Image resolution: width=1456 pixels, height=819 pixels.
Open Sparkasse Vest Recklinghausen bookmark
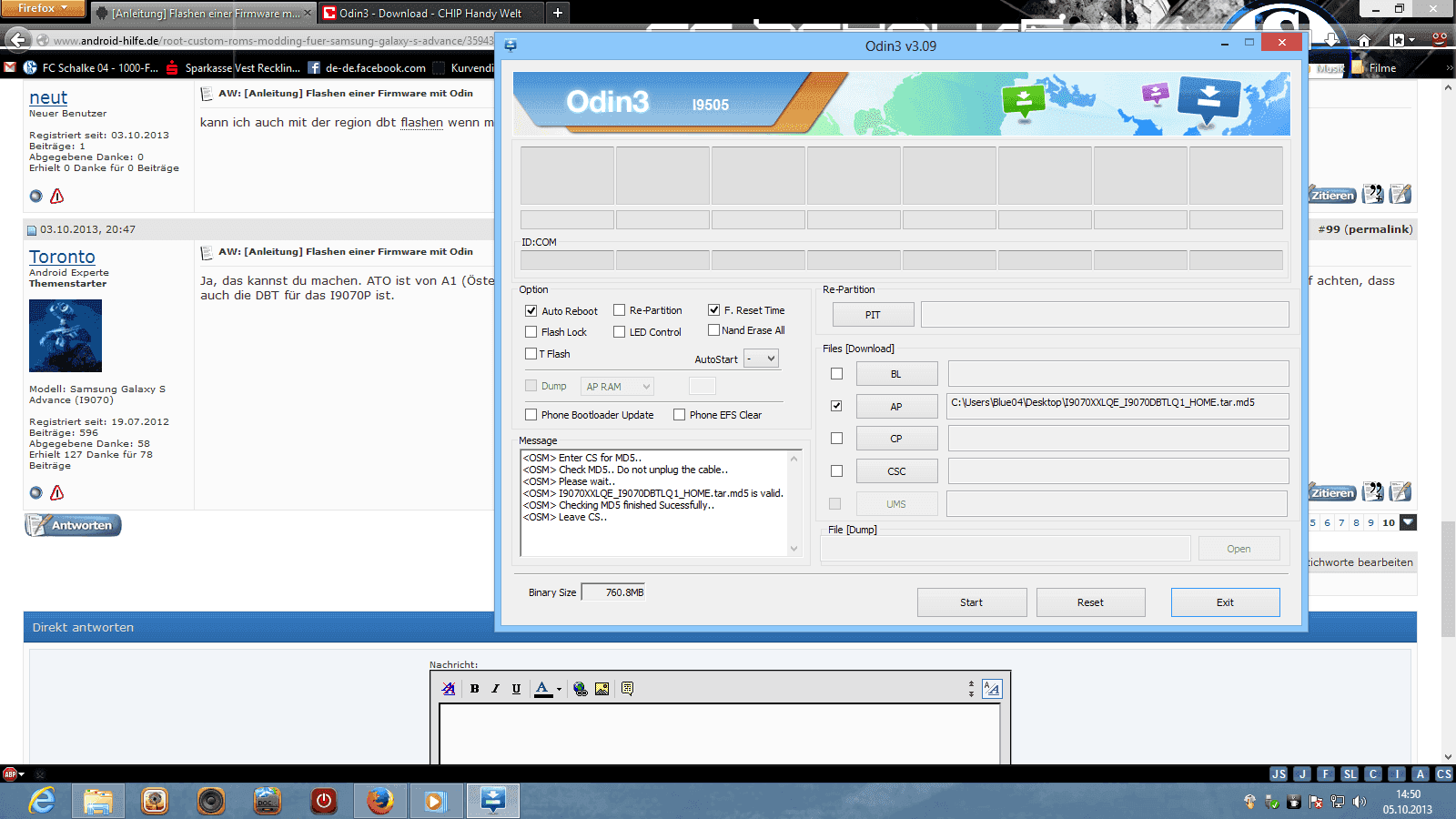click(233, 68)
